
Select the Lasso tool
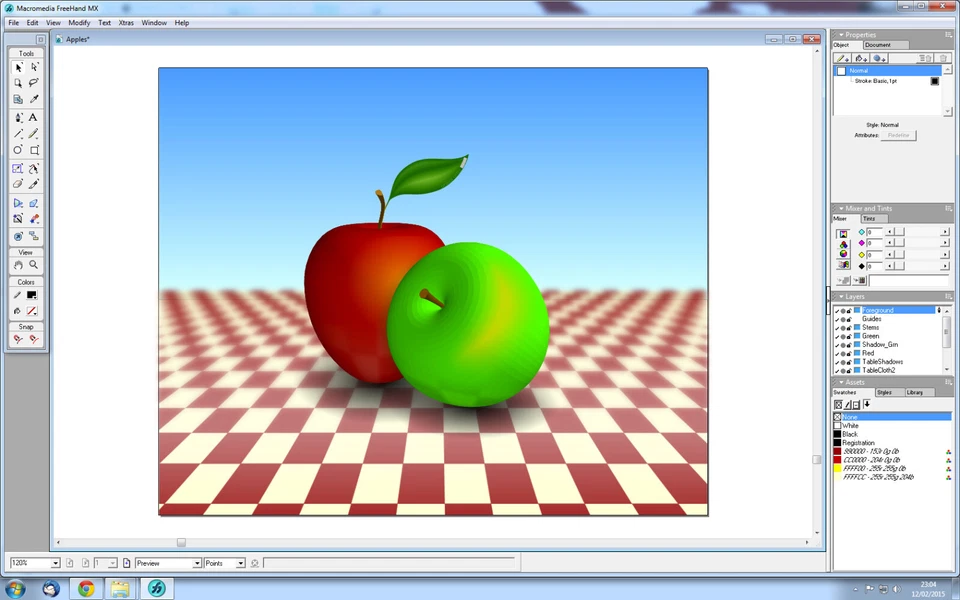tap(33, 83)
